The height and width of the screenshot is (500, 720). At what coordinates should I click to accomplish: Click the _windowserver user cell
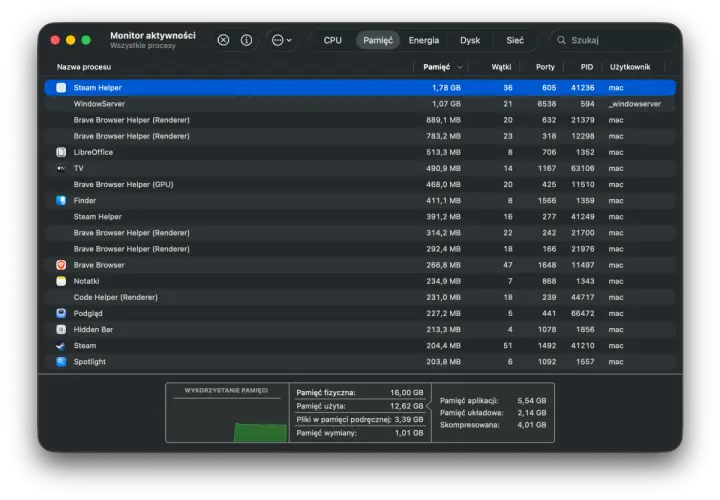coord(635,104)
